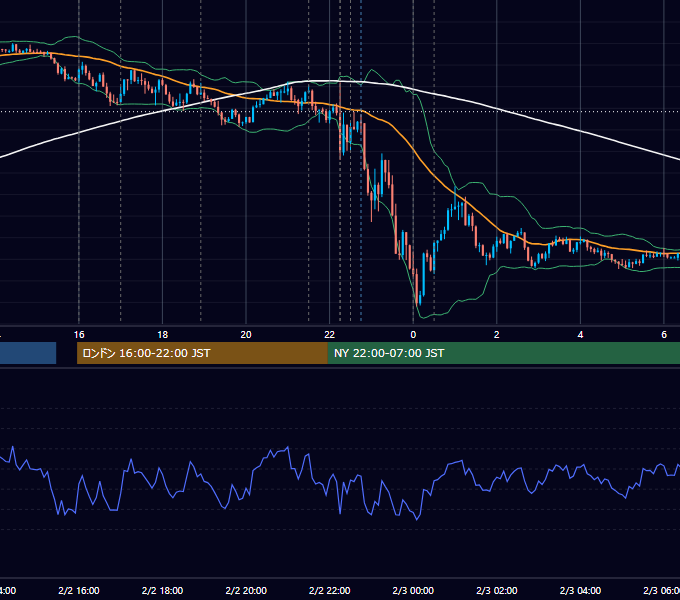This screenshot has height=600, width=680.
Task: Click the 2/3 00:00 date label
Action: click(x=413, y=590)
